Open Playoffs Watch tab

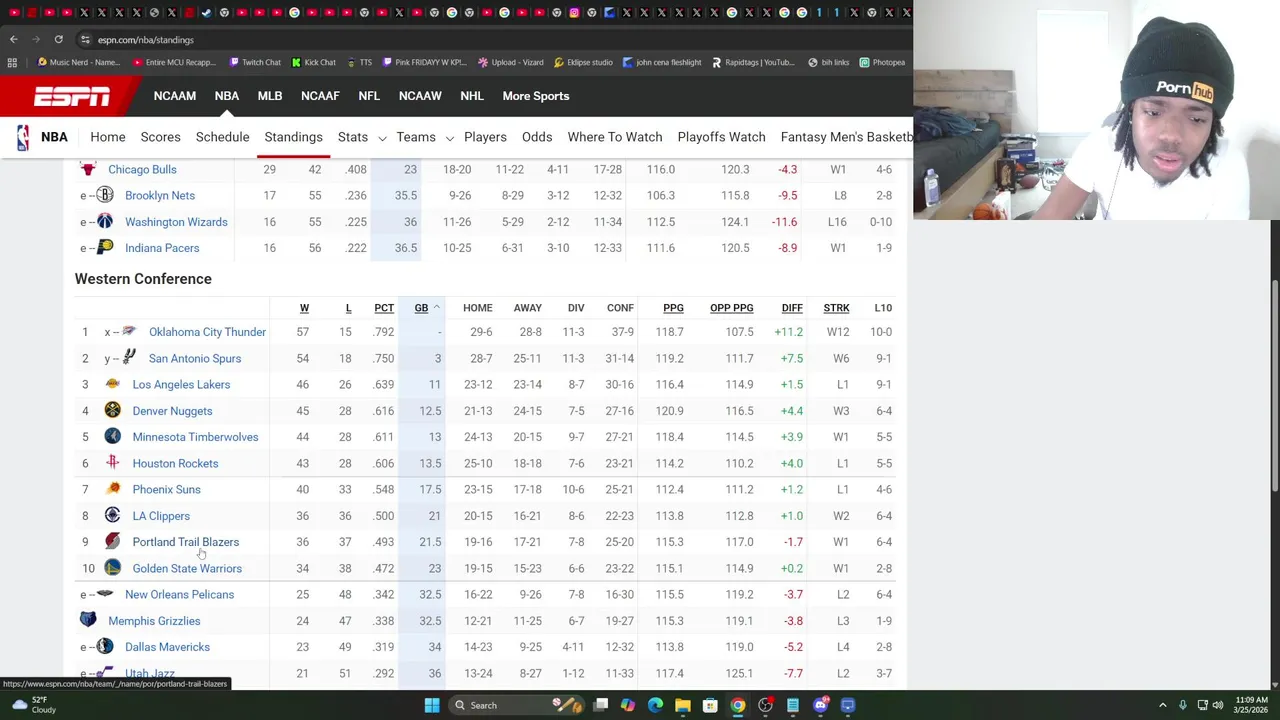click(x=721, y=137)
